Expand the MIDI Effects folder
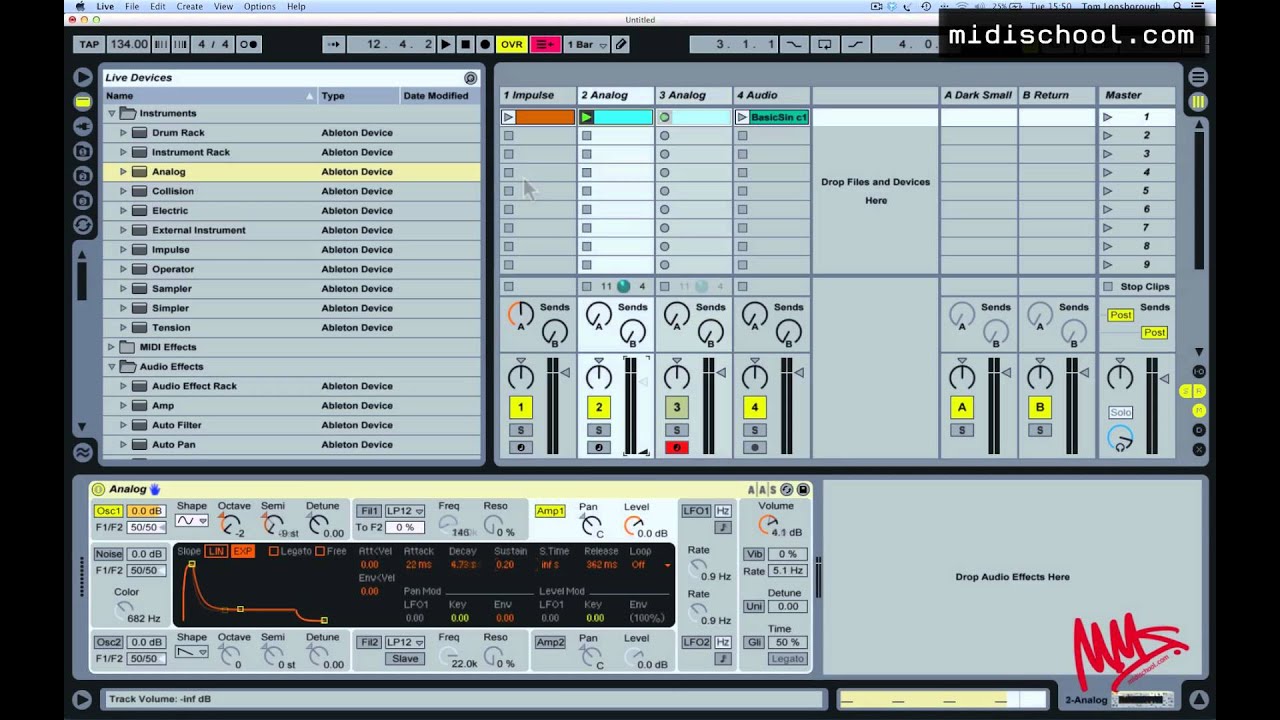This screenshot has height=720, width=1280. coord(111,347)
